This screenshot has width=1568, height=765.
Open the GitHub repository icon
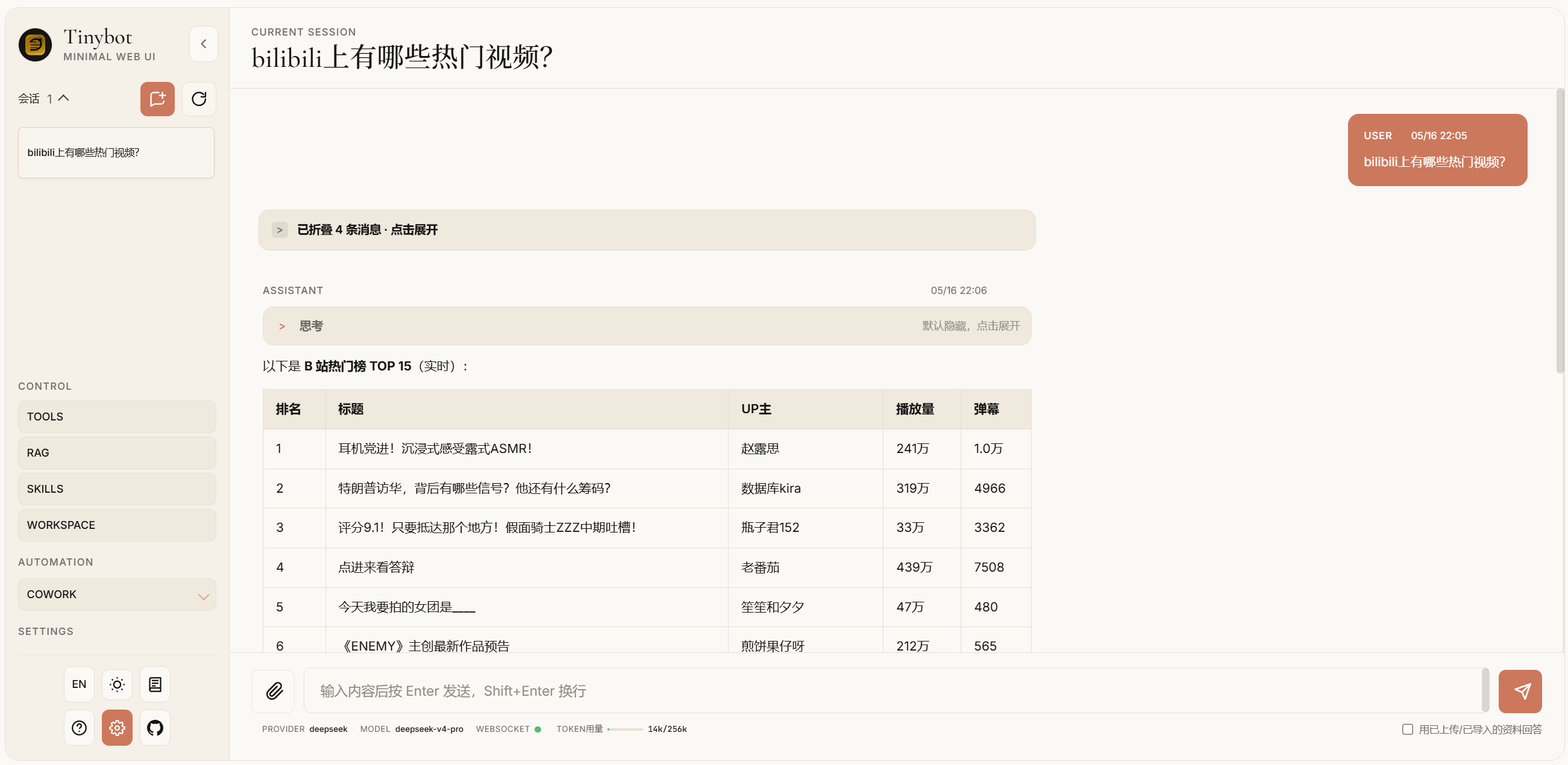(x=155, y=727)
